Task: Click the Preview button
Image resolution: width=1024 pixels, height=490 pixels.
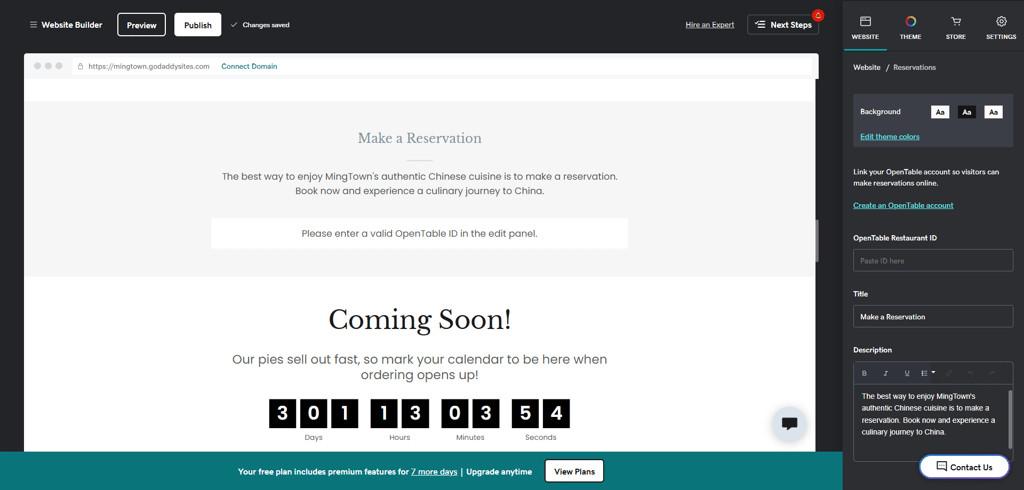Action: pos(142,25)
